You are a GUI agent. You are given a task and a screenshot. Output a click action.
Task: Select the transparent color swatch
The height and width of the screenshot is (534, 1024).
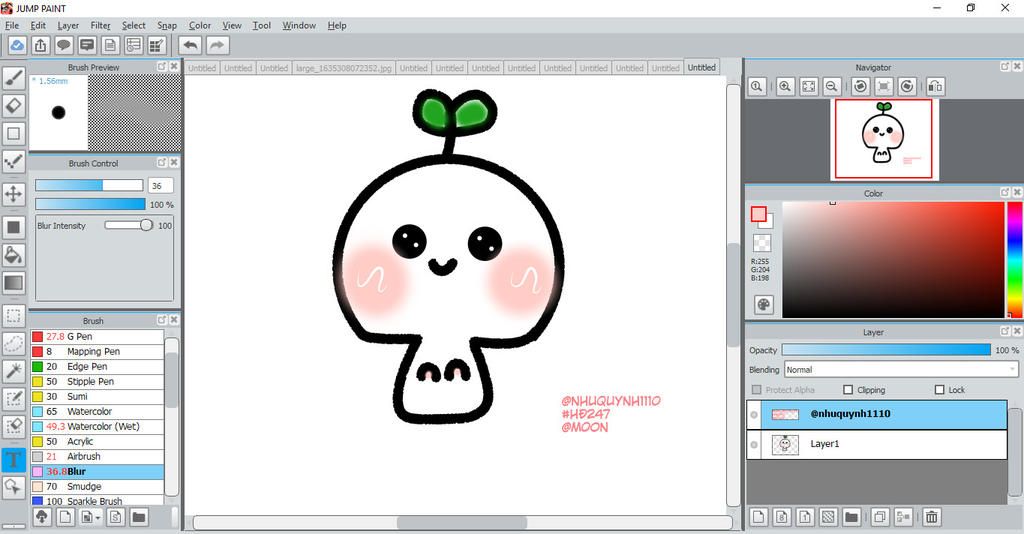pyautogui.click(x=762, y=243)
